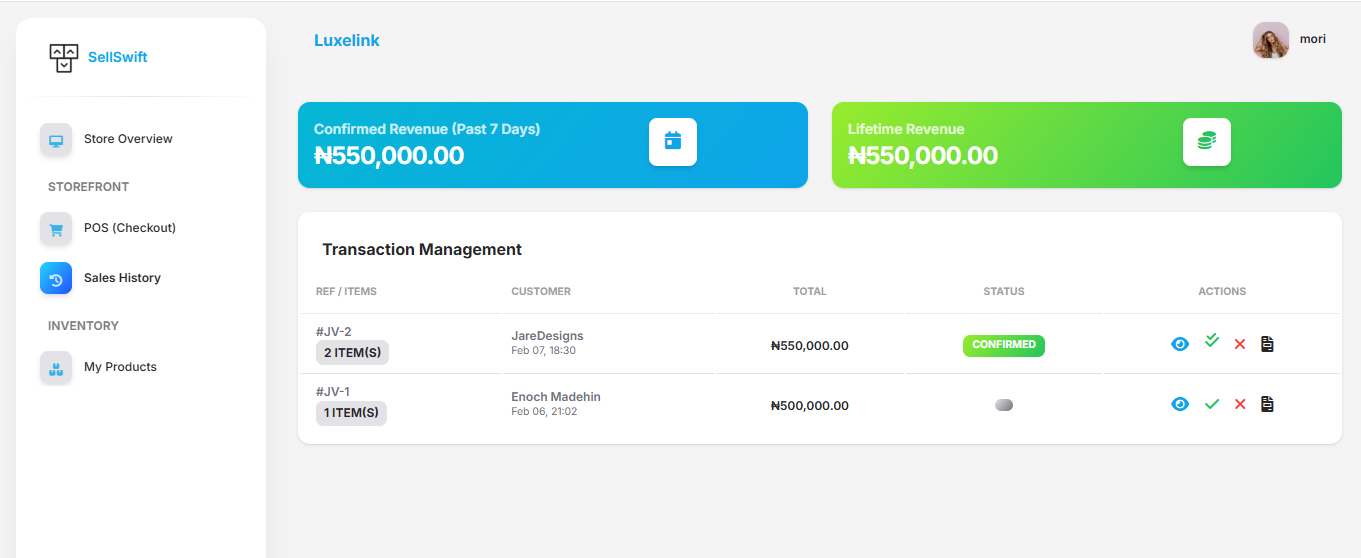1361x558 pixels.
Task: Click the 2 ITEM(S) badge
Action: point(352,352)
